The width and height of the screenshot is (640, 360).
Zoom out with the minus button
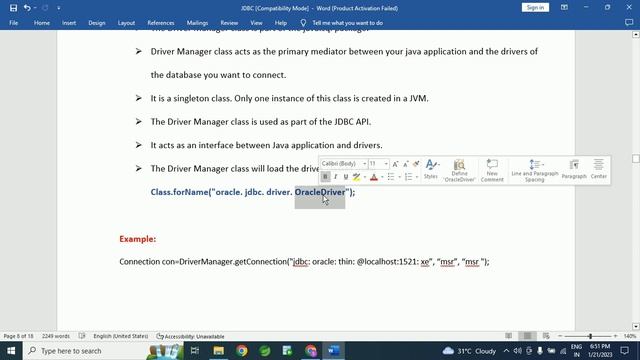(560, 336)
